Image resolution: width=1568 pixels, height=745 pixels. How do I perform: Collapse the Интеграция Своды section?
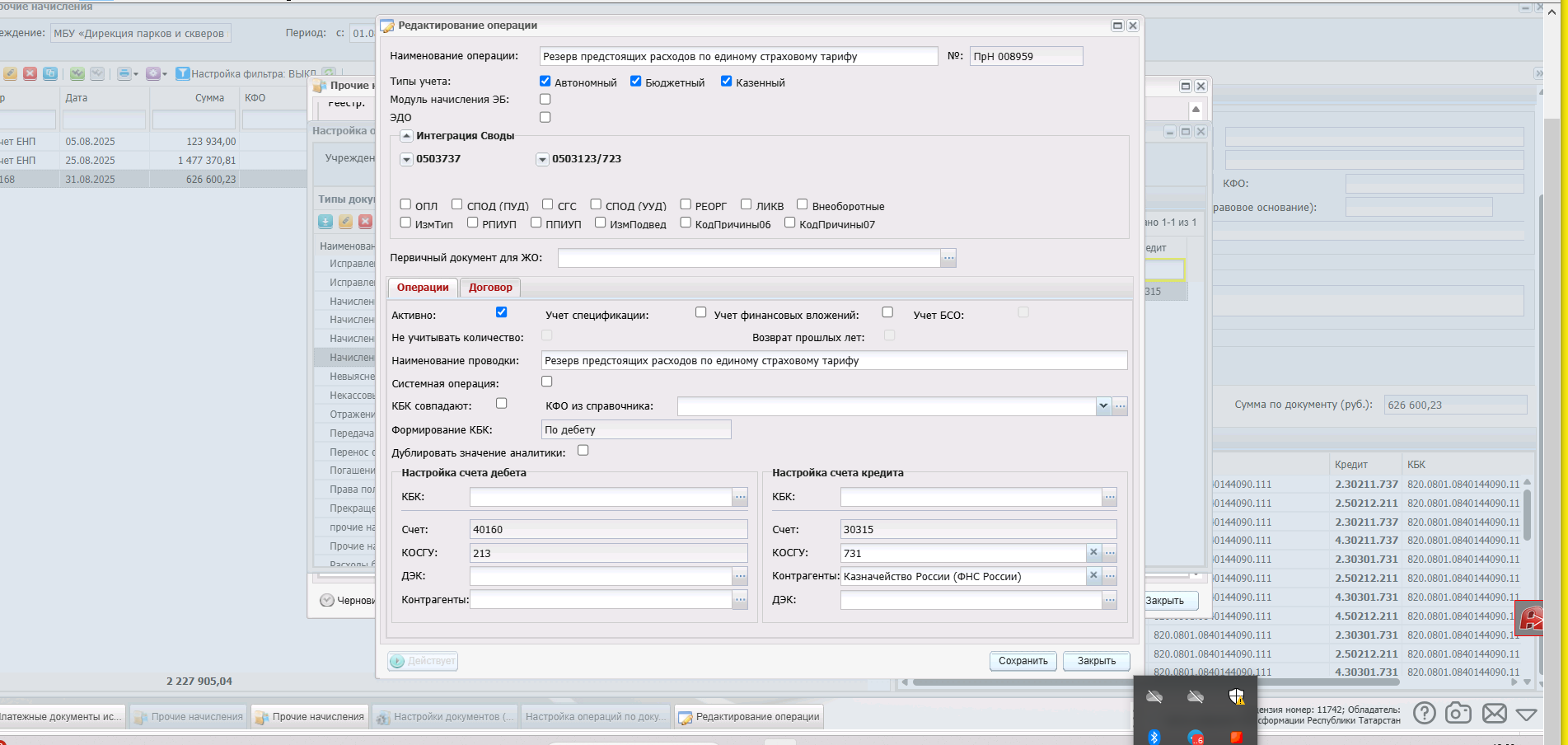click(x=406, y=136)
